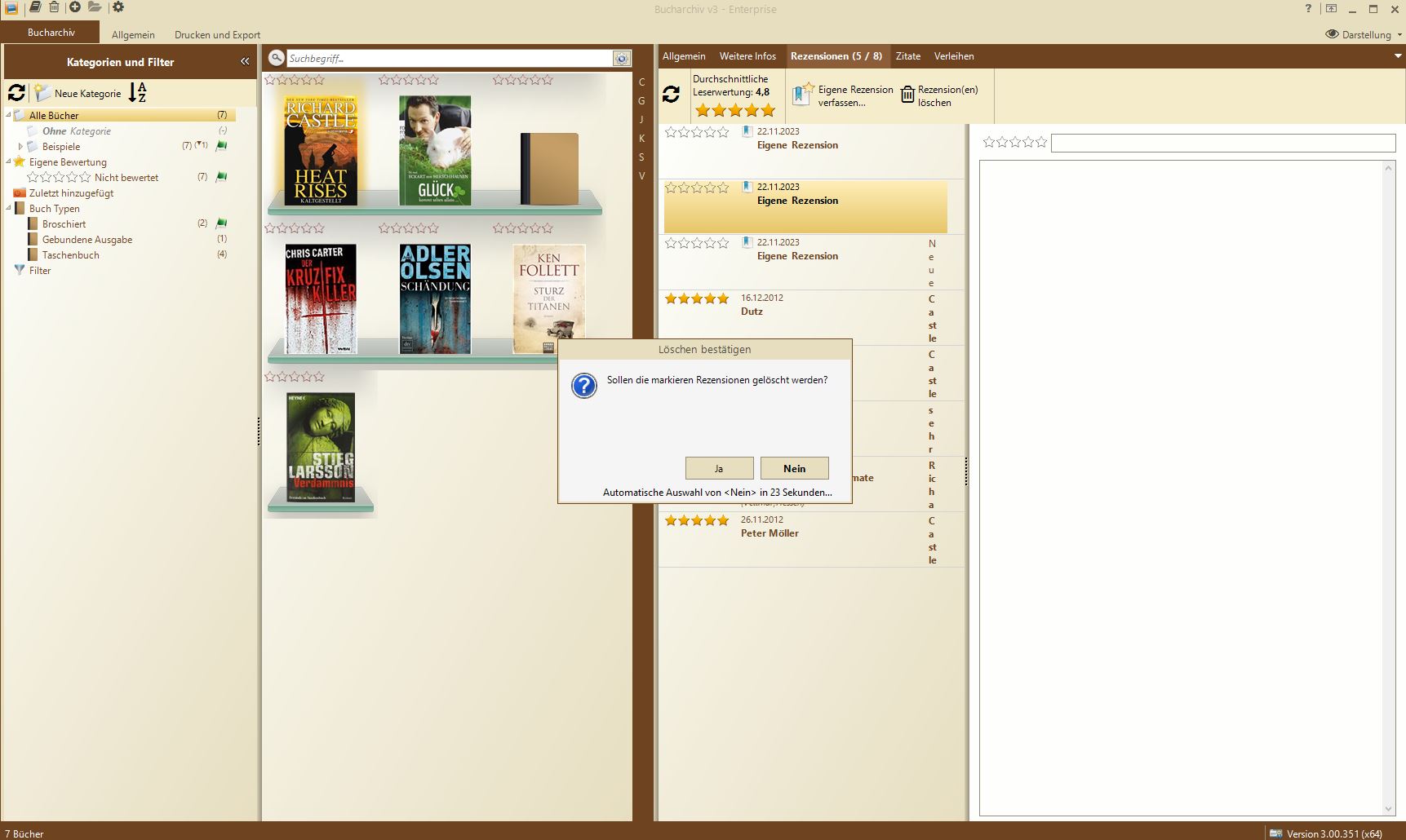Collapse the Eigene Bewertung tree node

(x=9, y=161)
